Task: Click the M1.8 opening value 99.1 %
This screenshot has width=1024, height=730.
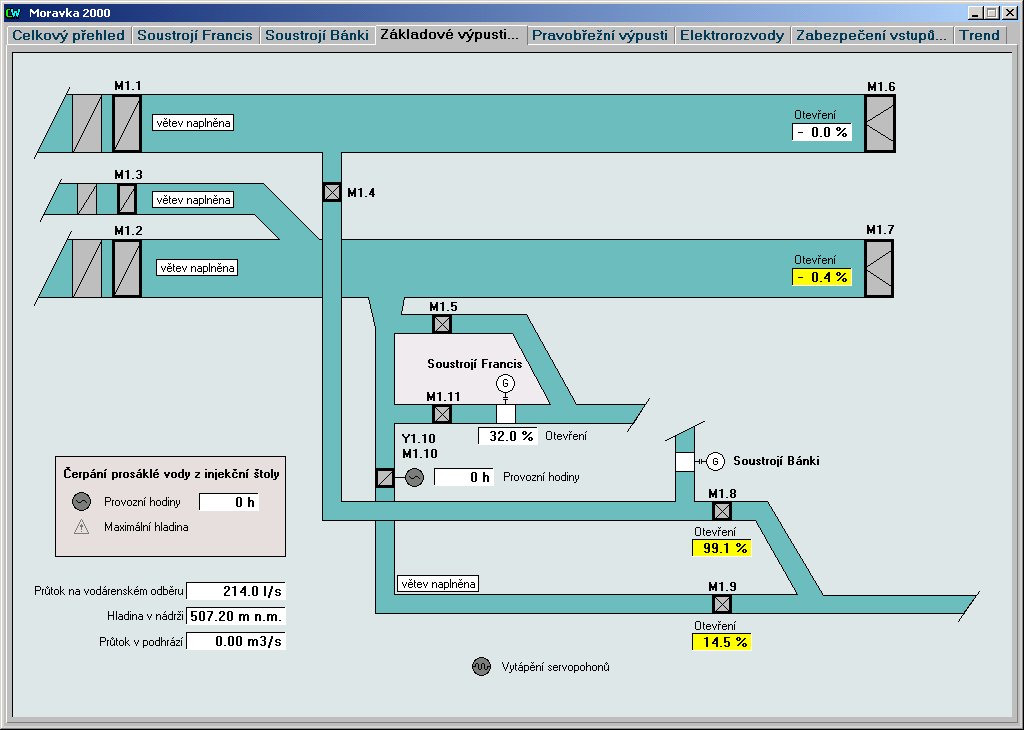Action: (x=721, y=547)
